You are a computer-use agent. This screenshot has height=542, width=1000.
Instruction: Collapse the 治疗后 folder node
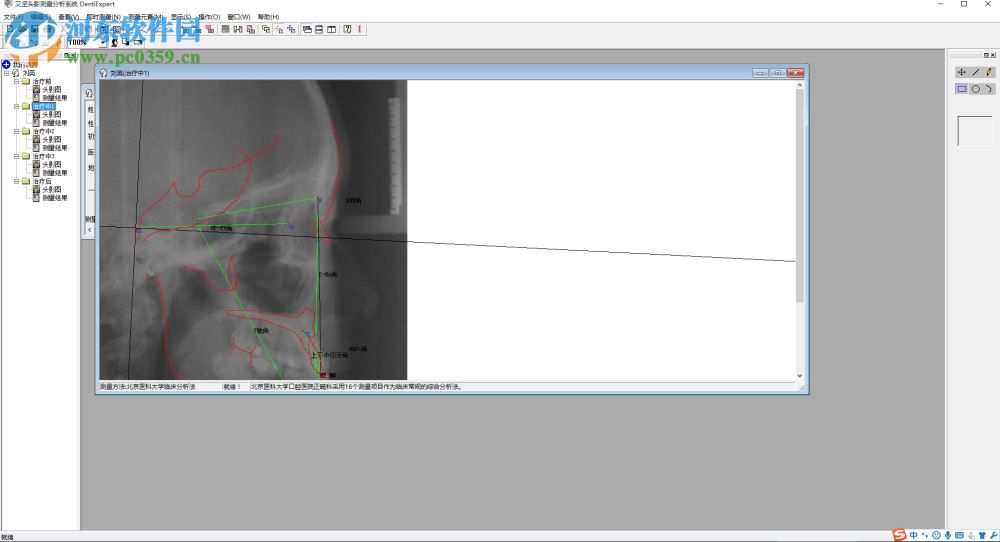(17, 181)
